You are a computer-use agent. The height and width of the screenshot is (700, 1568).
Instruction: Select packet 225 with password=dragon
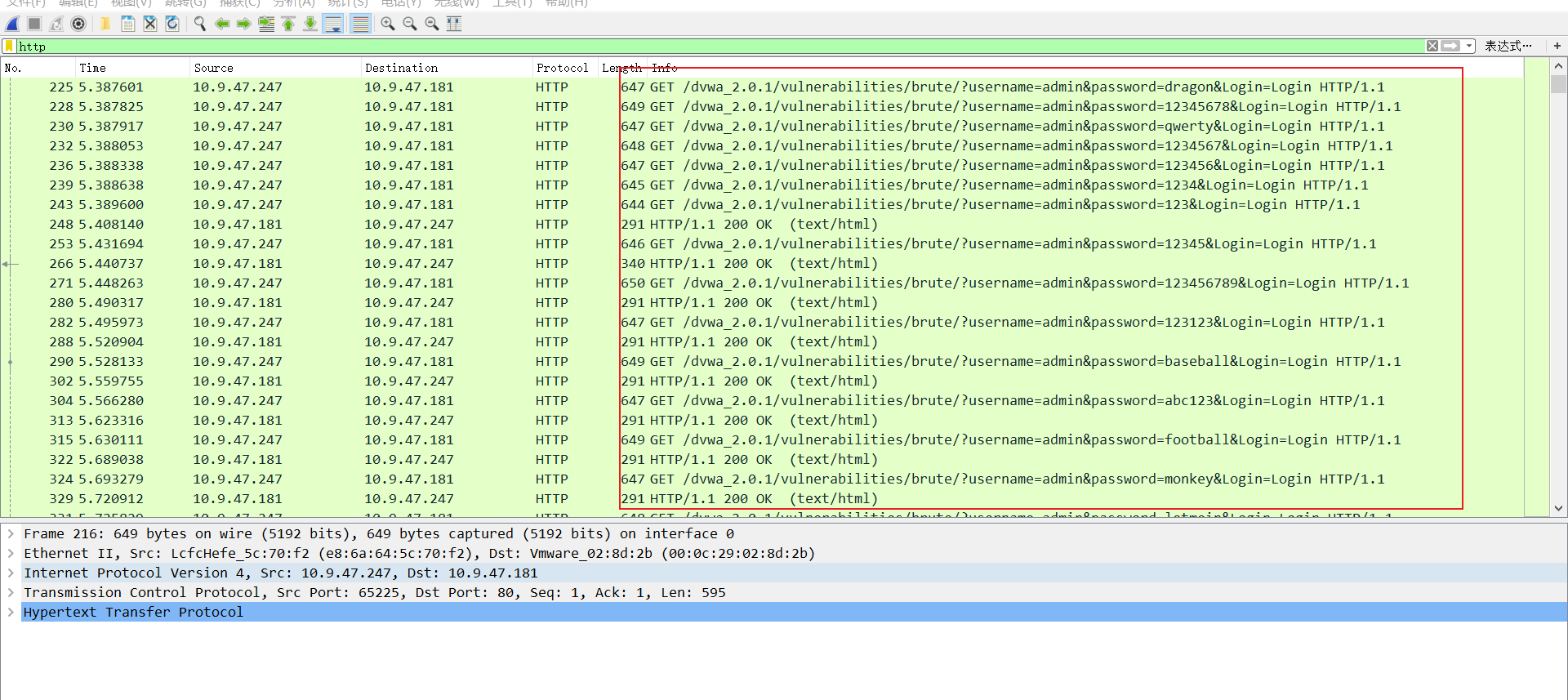[x=763, y=87]
